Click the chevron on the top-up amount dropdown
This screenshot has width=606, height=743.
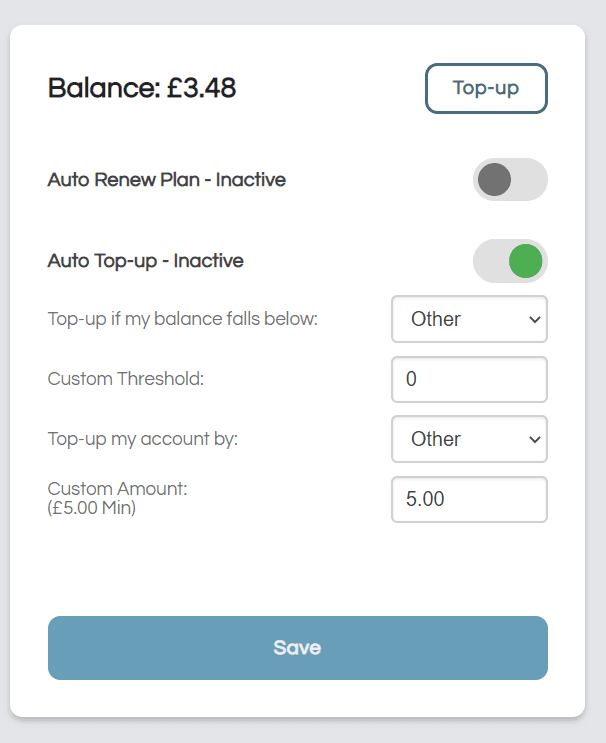point(534,439)
